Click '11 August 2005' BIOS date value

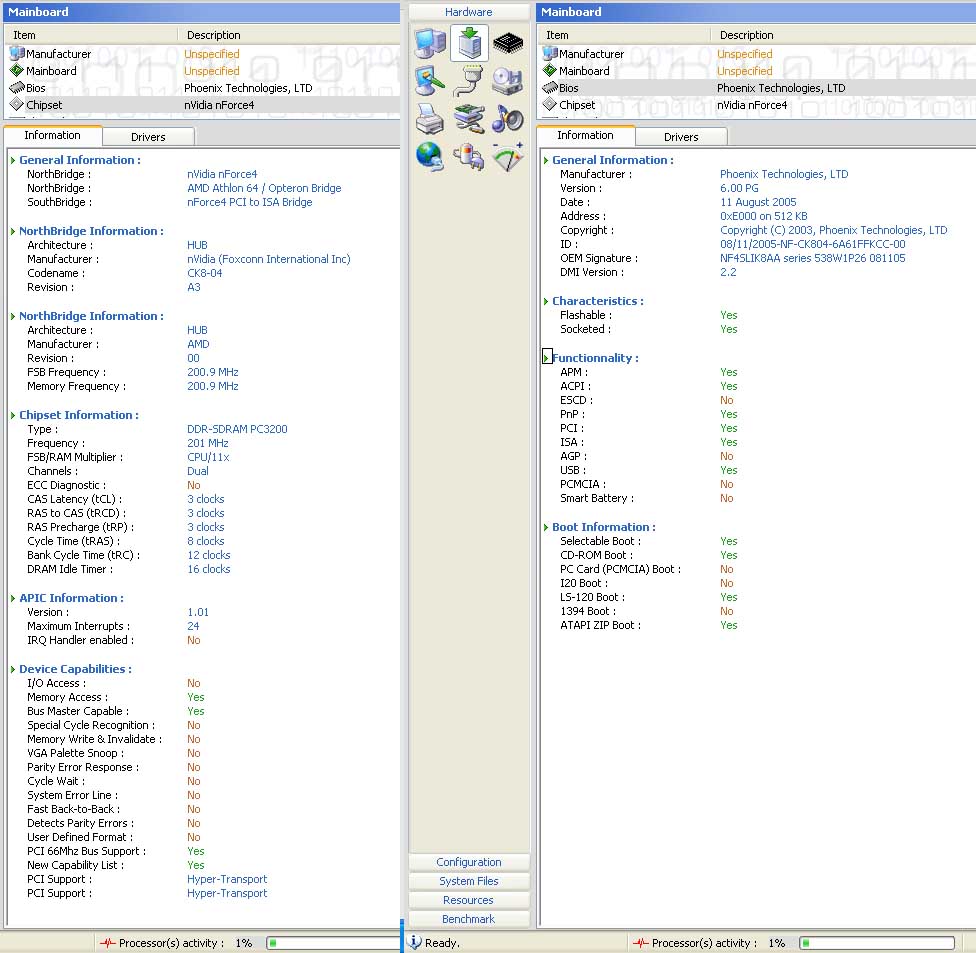click(x=758, y=202)
